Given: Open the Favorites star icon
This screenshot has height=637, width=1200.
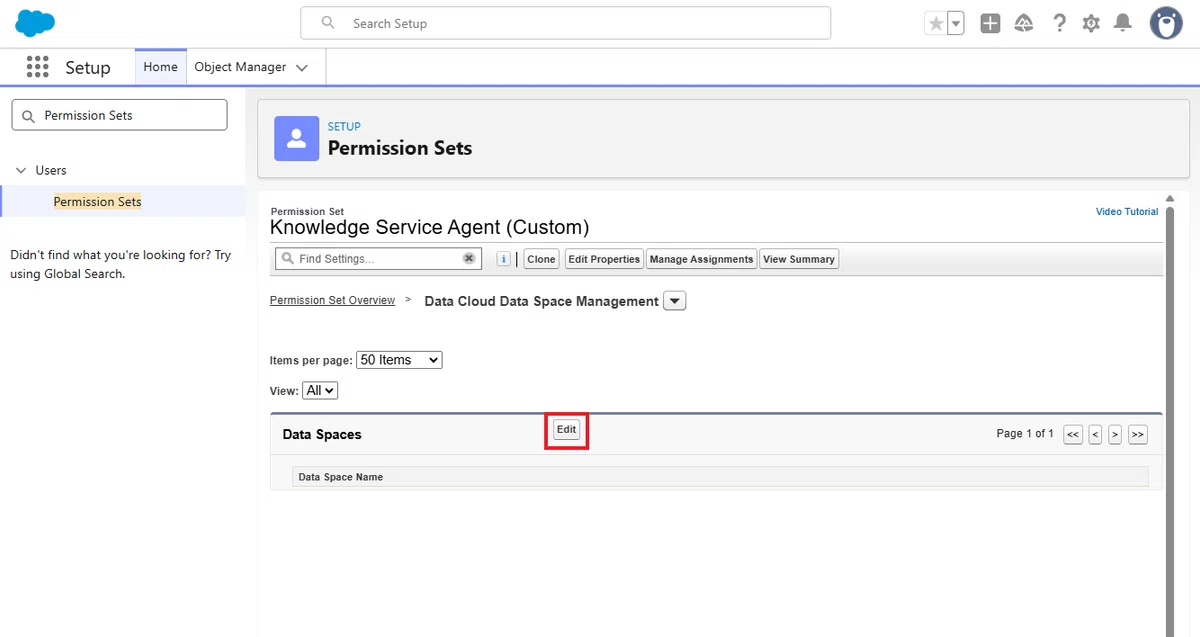Looking at the screenshot, I should (x=936, y=24).
